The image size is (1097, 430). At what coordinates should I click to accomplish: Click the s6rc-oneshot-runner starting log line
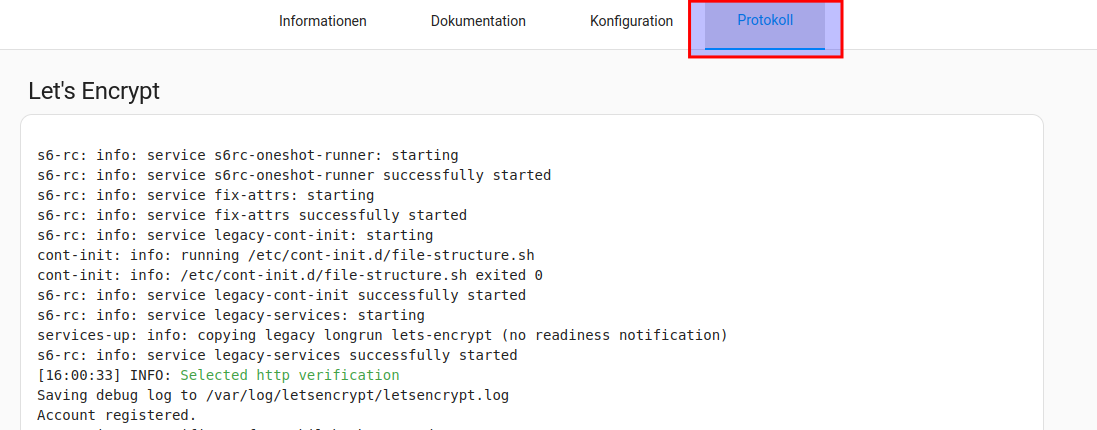click(247, 155)
